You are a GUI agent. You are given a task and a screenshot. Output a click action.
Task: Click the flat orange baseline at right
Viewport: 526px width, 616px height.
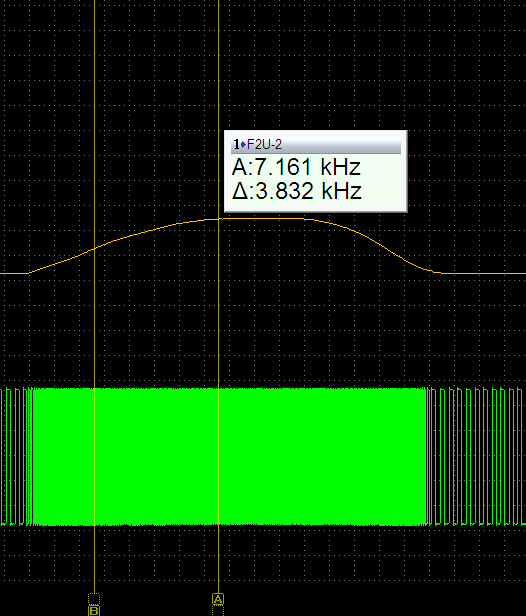[484, 272]
